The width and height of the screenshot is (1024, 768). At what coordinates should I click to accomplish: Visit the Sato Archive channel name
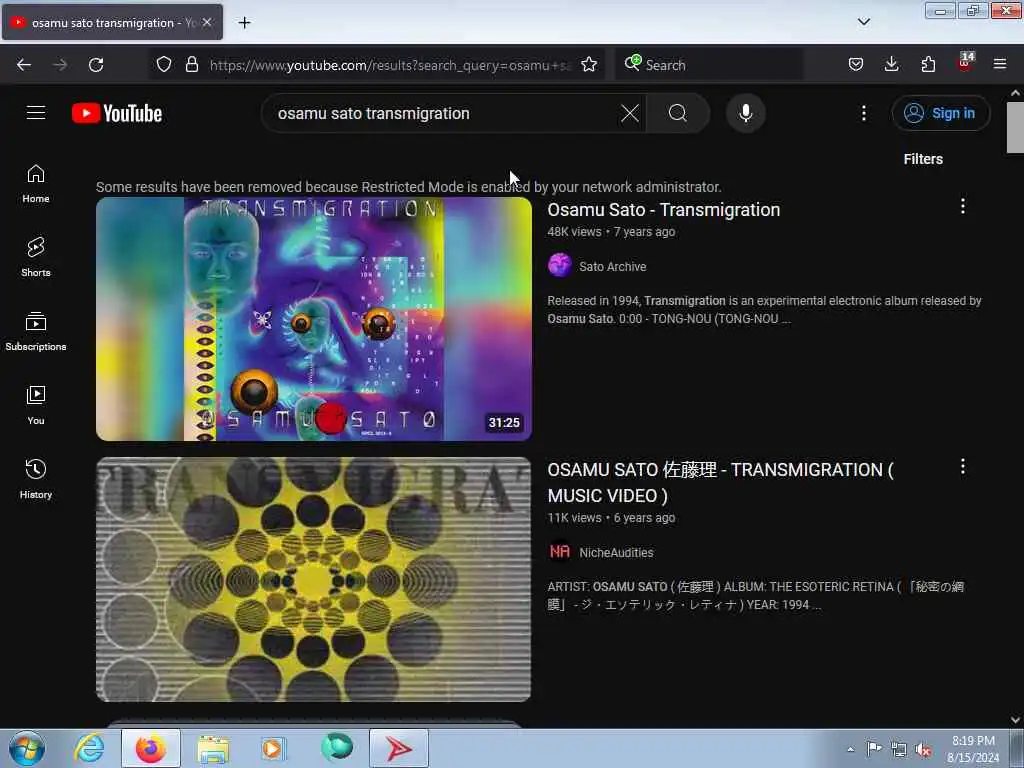pos(613,266)
